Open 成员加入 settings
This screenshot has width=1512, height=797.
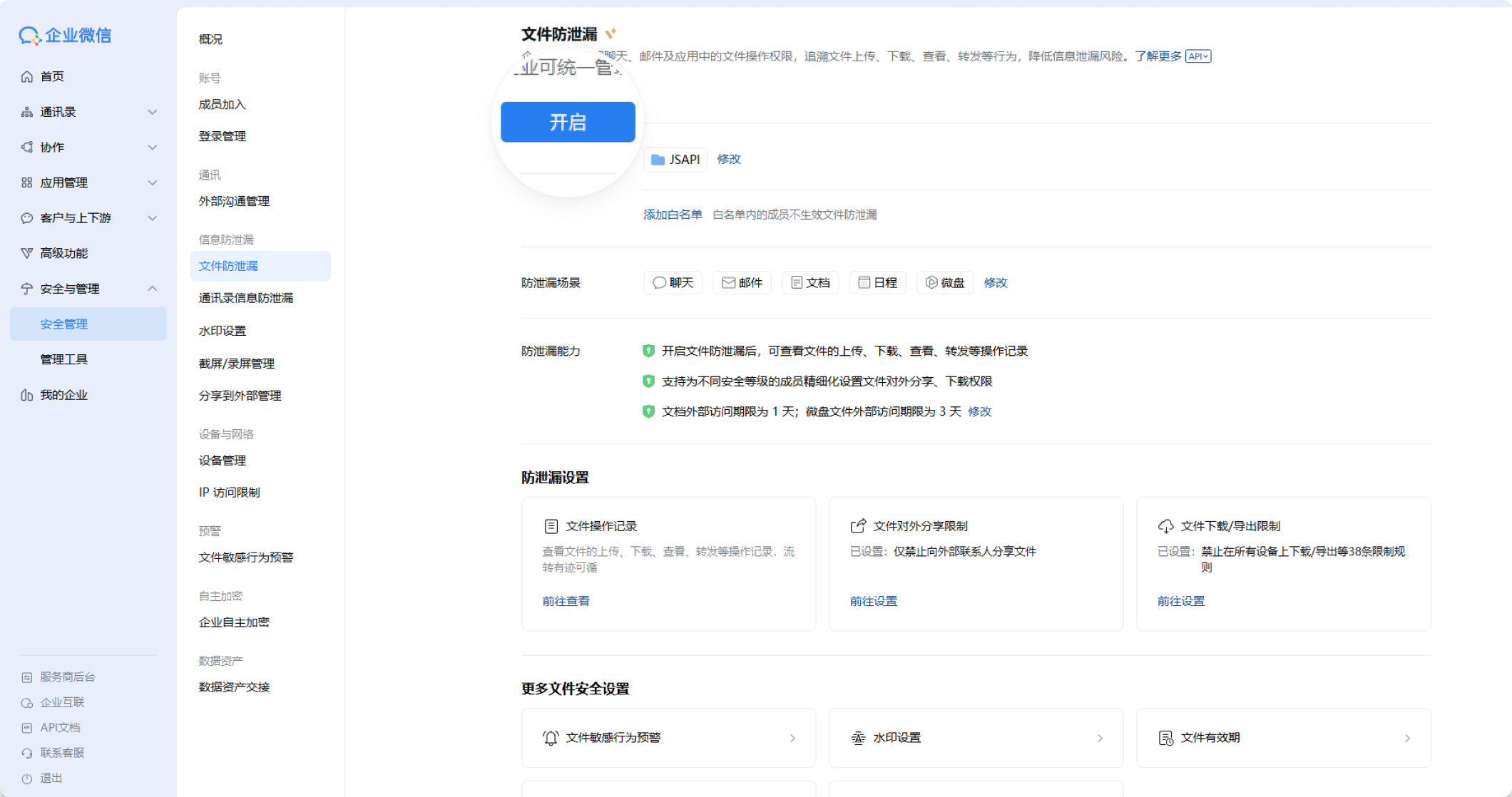pyautogui.click(x=223, y=104)
